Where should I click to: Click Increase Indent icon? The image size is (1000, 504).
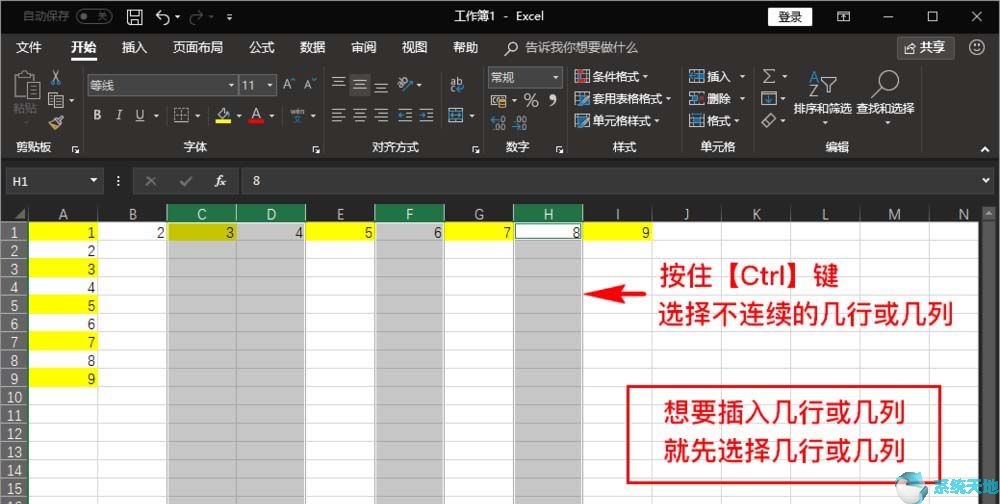point(426,115)
